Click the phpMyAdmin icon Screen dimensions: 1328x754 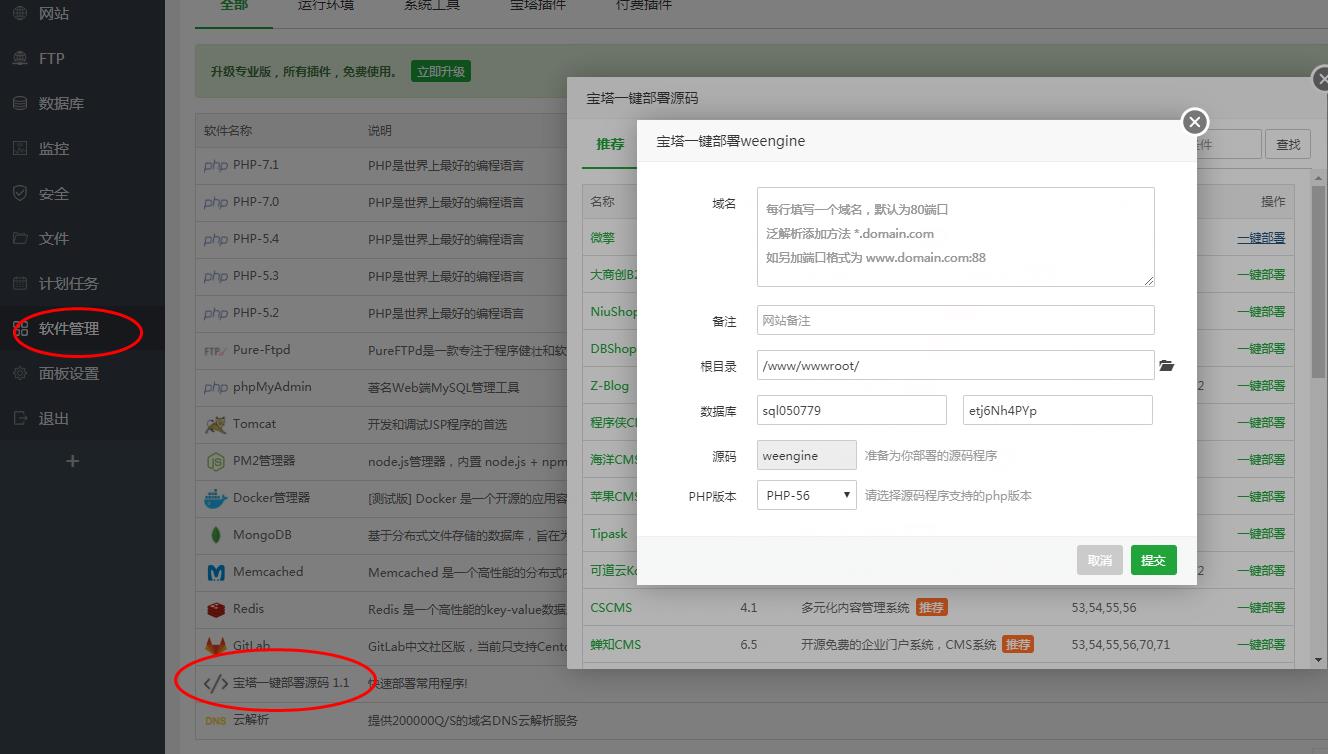216,387
